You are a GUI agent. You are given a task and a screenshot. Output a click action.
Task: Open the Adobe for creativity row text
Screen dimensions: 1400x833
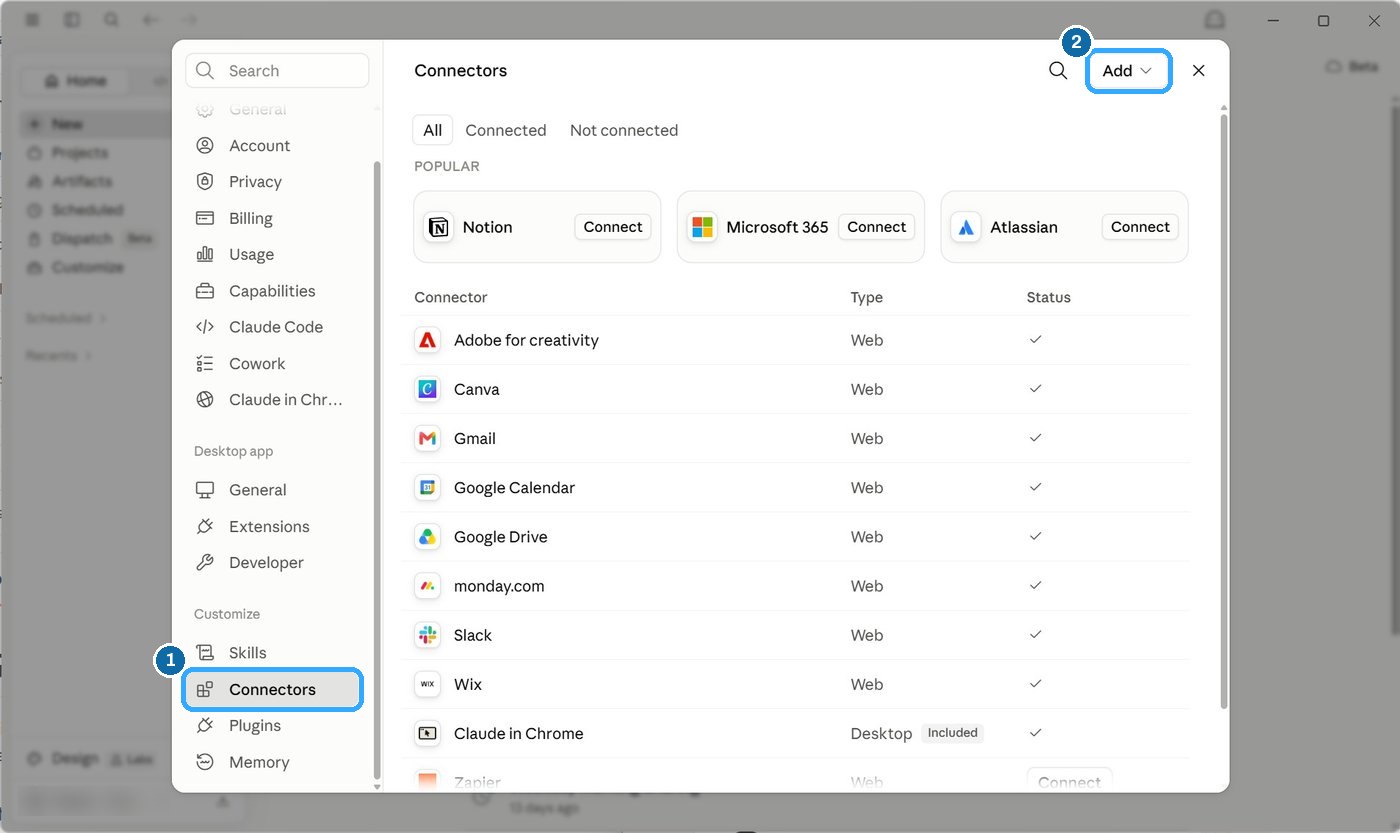pyautogui.click(x=526, y=340)
